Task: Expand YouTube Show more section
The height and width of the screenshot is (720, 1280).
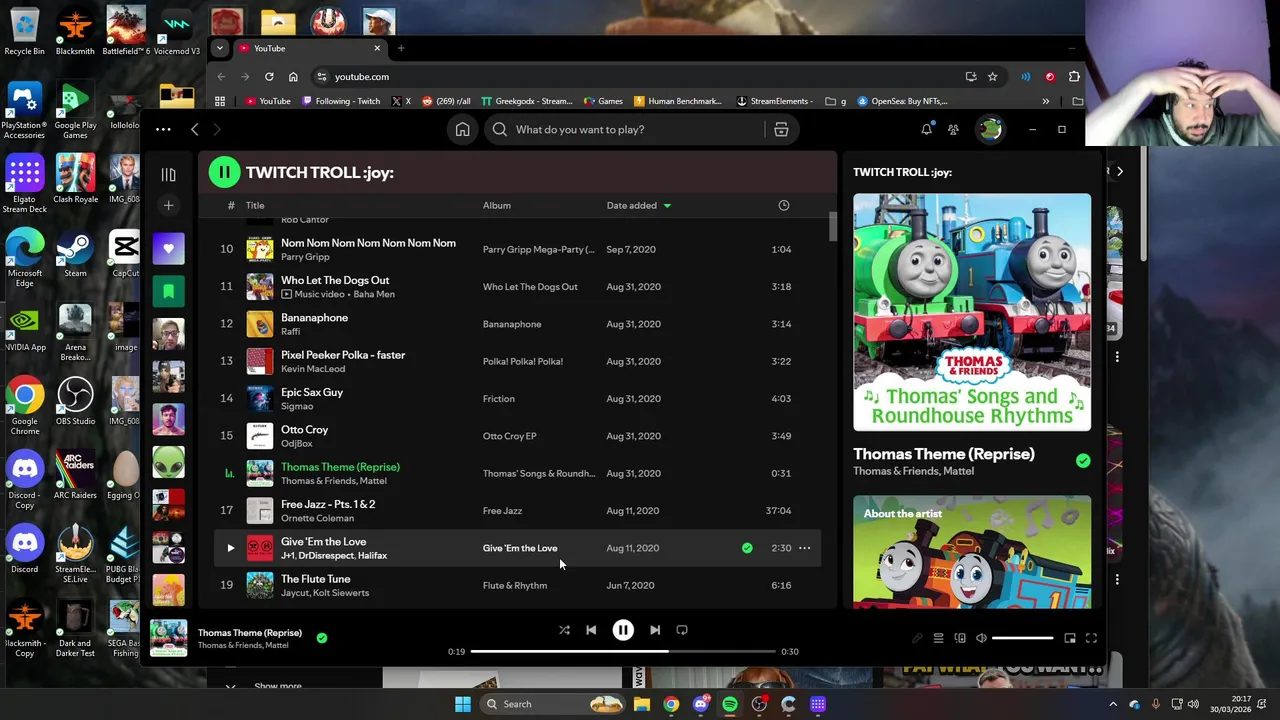Action: pos(277,686)
